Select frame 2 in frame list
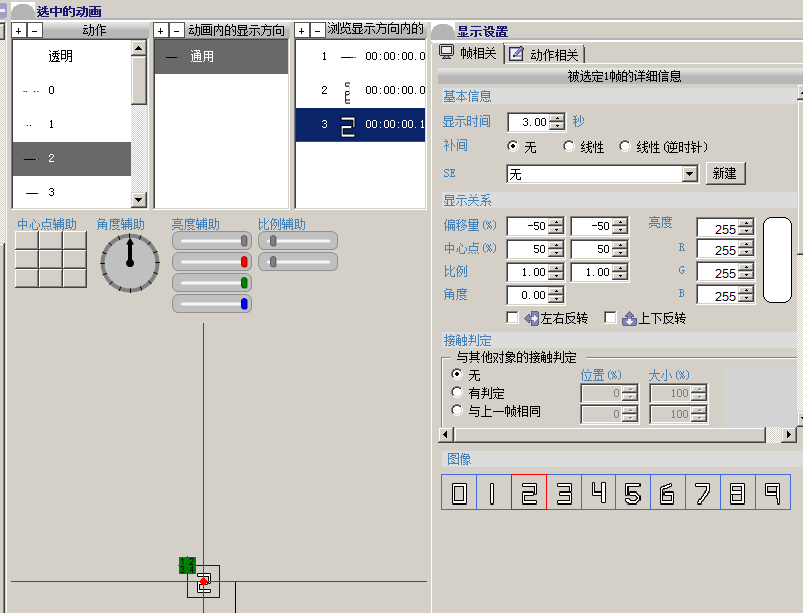This screenshot has width=803, height=613. (361, 91)
